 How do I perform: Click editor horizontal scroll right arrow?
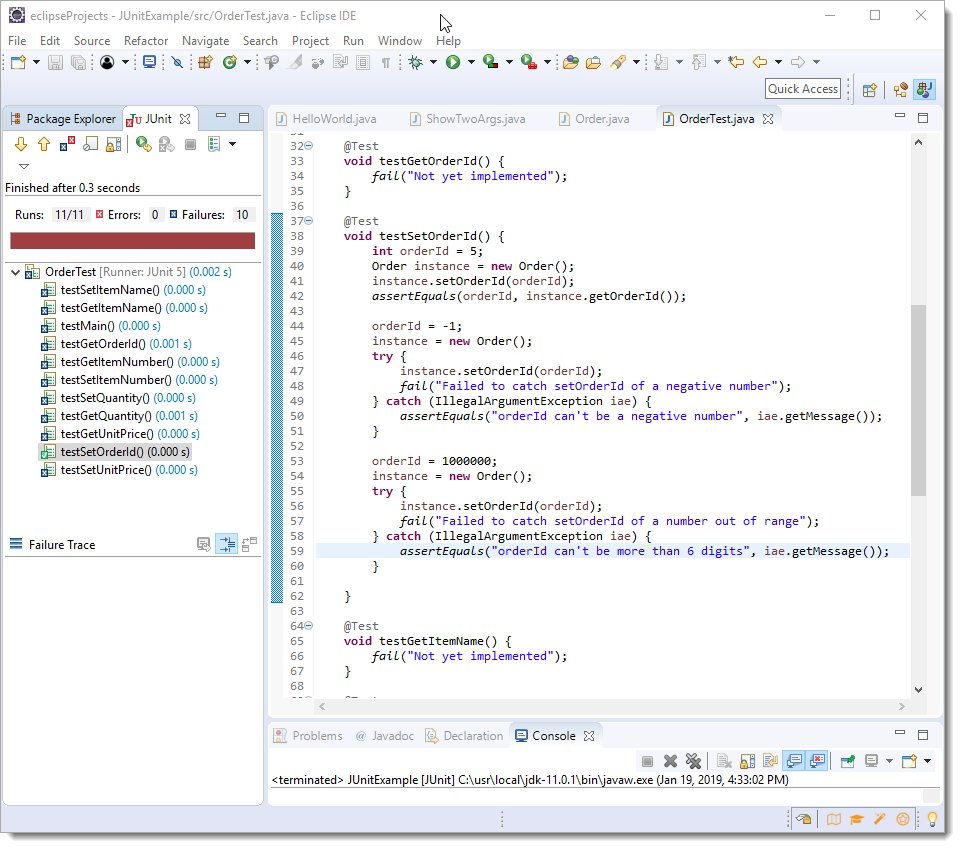(901, 707)
